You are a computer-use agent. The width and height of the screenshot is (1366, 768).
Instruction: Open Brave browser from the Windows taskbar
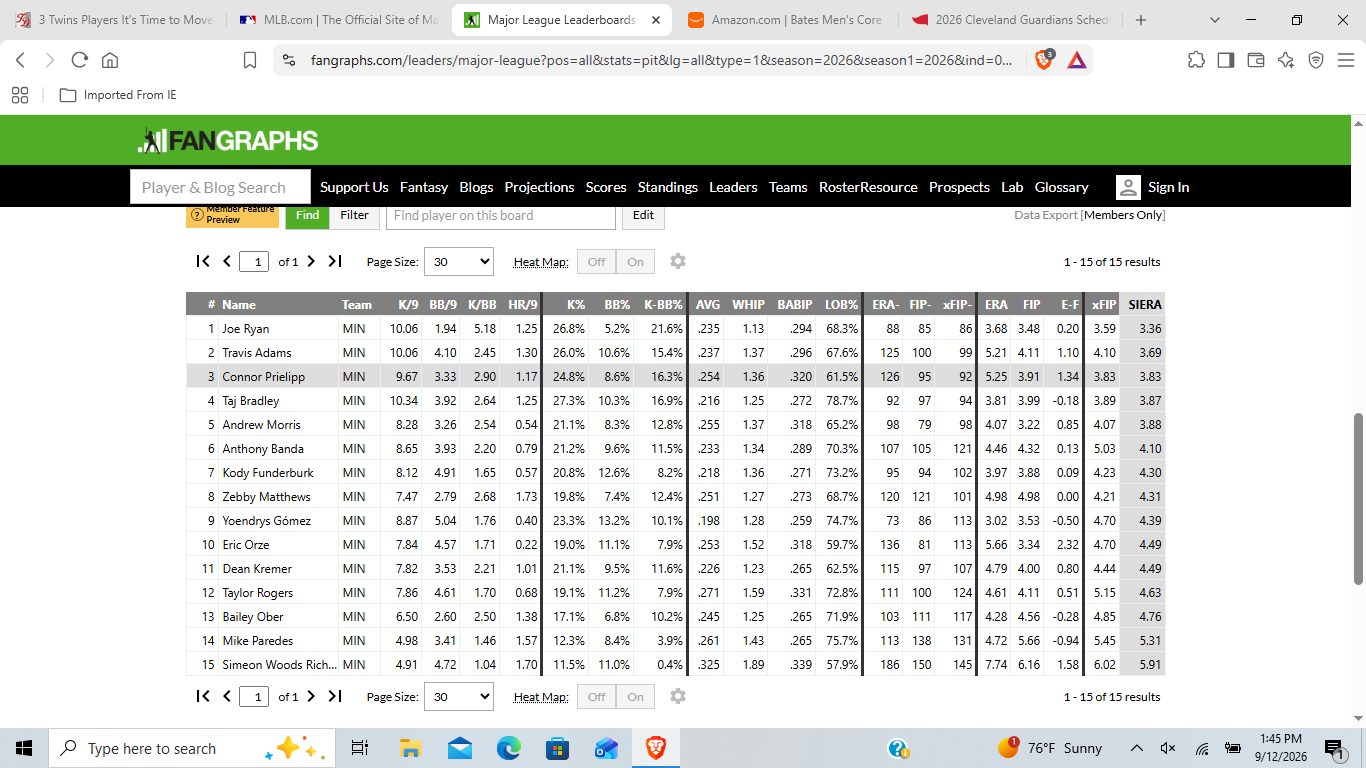click(656, 748)
